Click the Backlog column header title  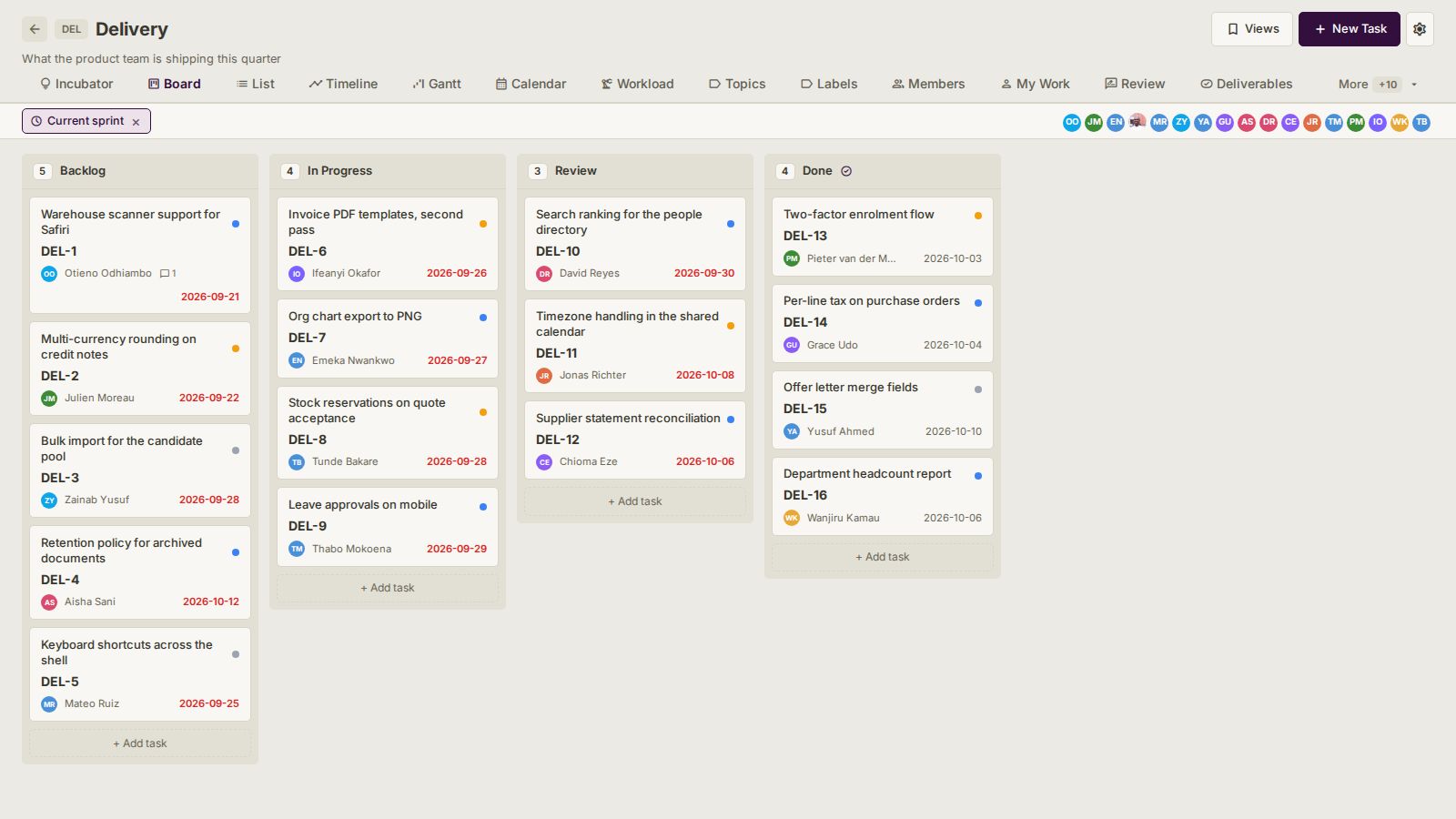pyautogui.click(x=83, y=171)
